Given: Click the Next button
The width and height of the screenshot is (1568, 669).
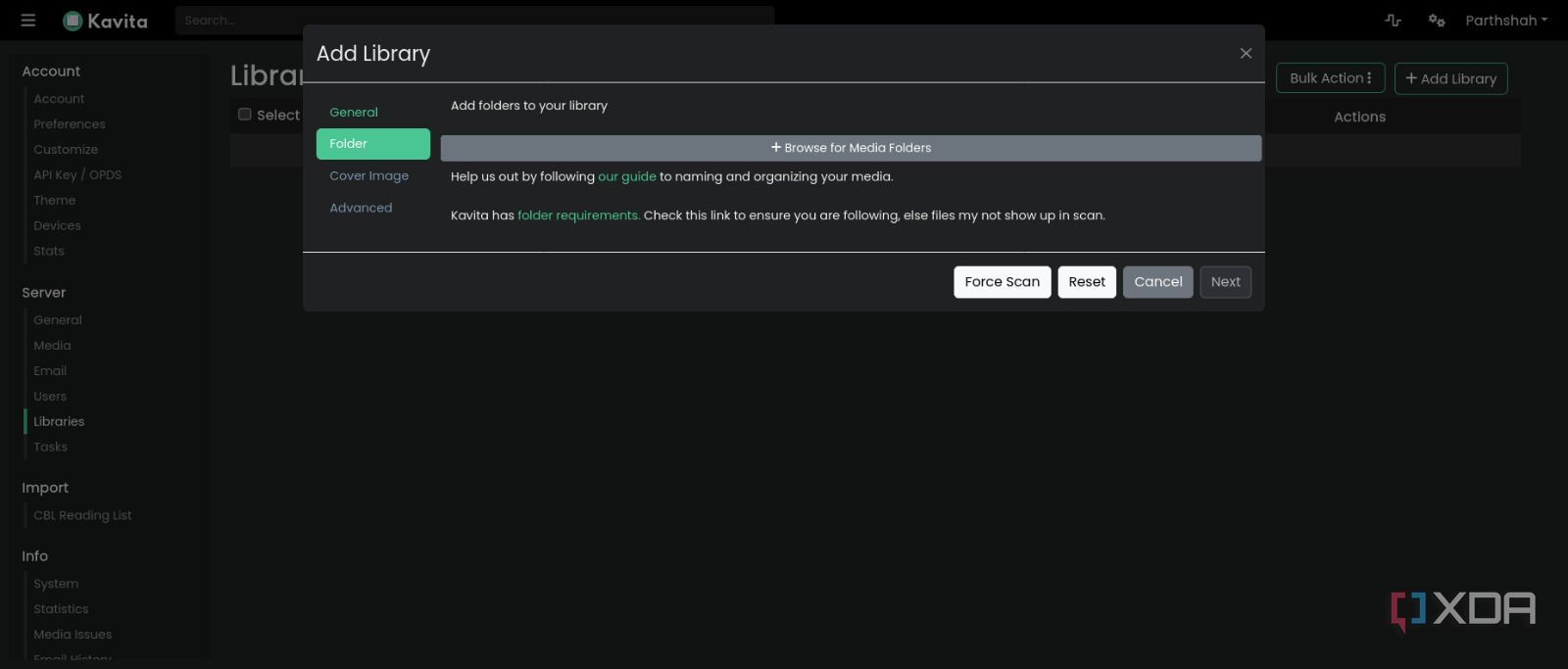Looking at the screenshot, I should point(1226,282).
